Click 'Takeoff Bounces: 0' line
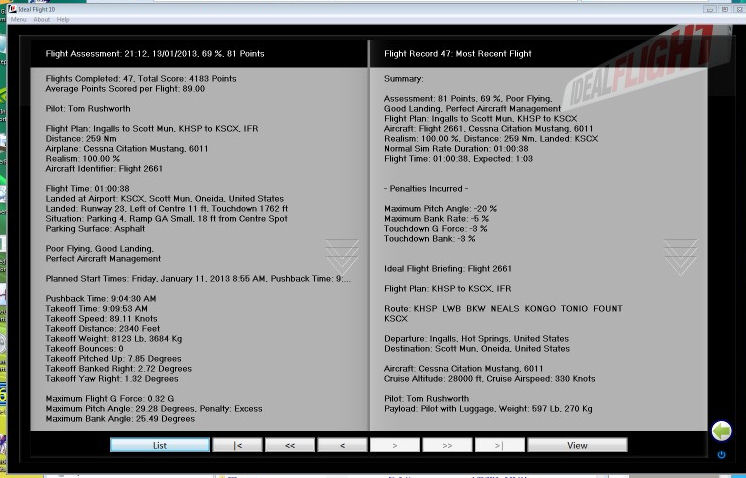Screen dimensions: 746x478 (84, 349)
